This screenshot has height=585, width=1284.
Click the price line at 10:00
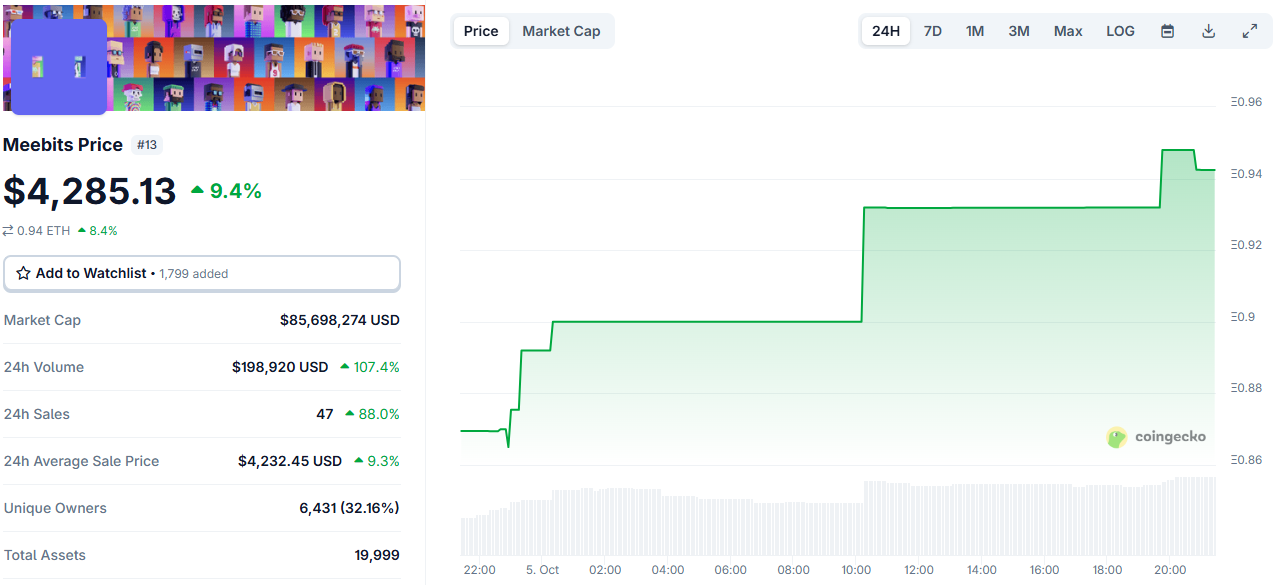[x=856, y=321]
